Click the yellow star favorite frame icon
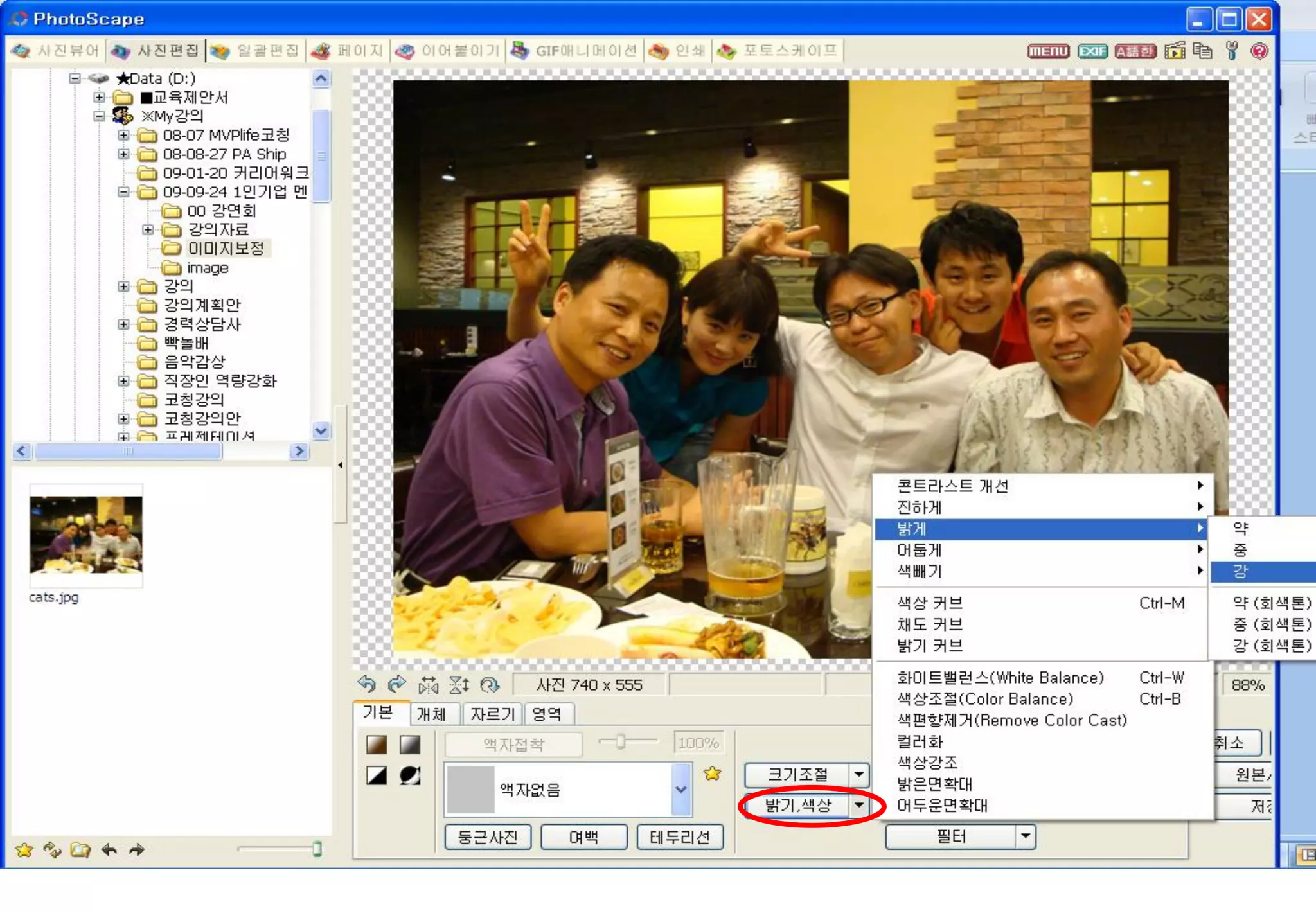 712,774
